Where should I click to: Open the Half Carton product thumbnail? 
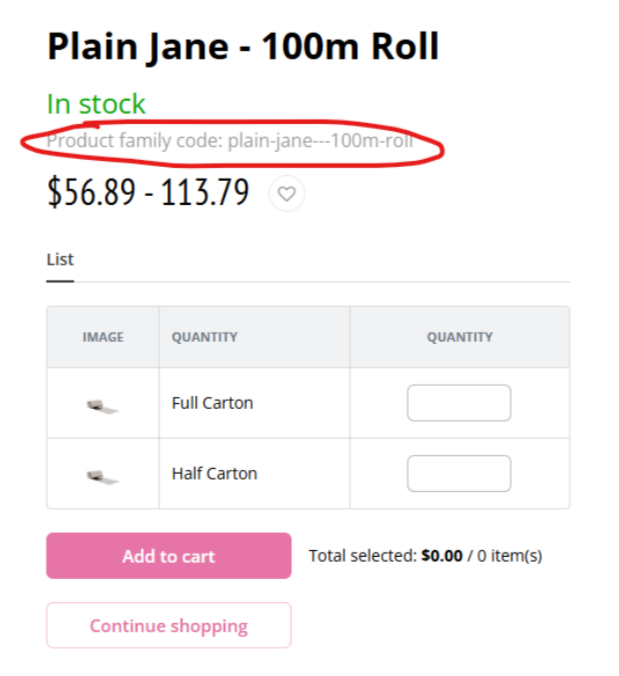102,475
